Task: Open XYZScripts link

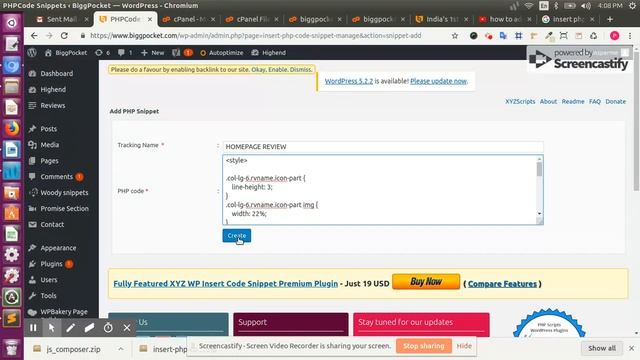Action: click(520, 101)
